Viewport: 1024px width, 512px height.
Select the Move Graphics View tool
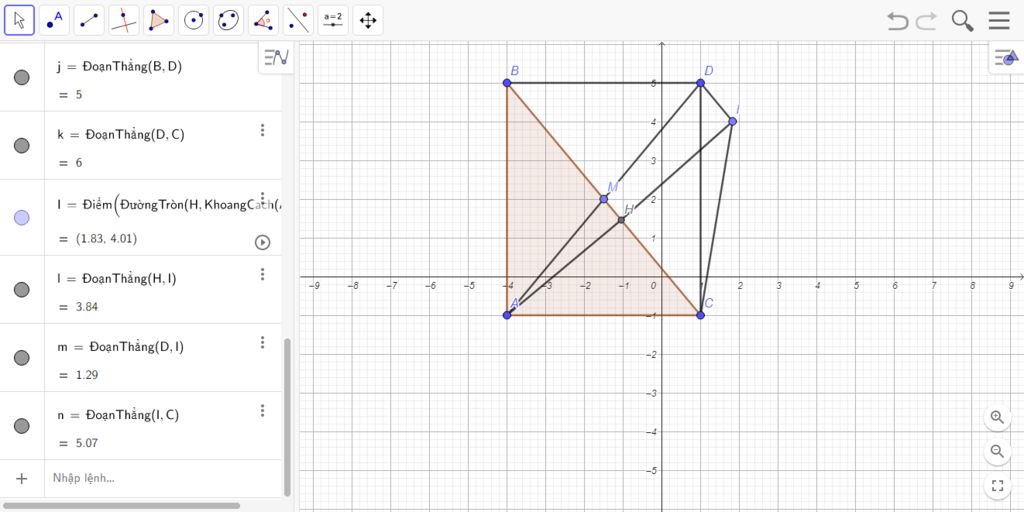pos(368,20)
